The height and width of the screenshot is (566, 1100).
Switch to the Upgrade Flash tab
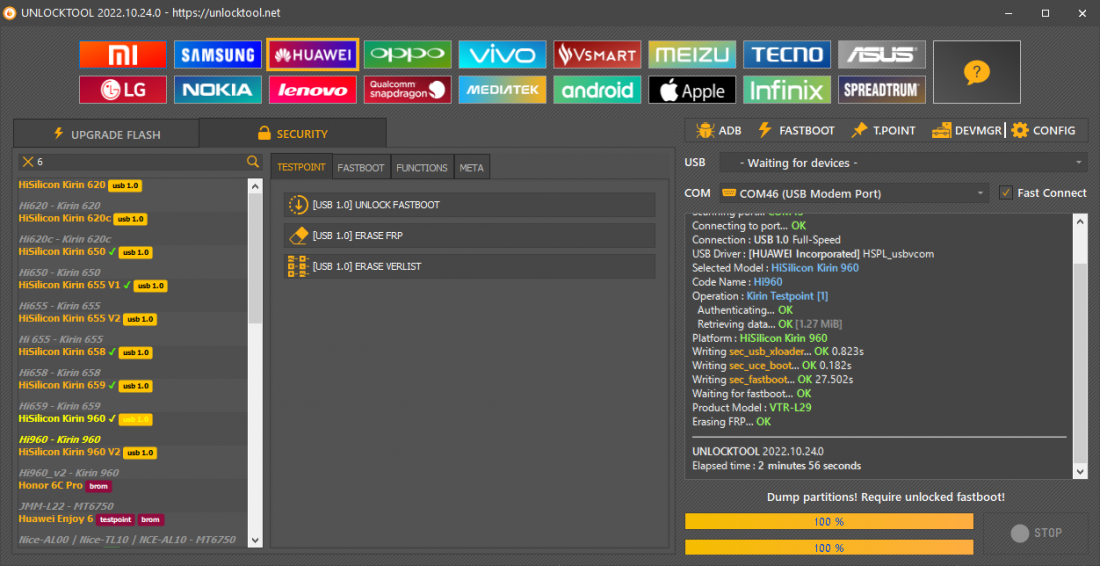pos(106,133)
